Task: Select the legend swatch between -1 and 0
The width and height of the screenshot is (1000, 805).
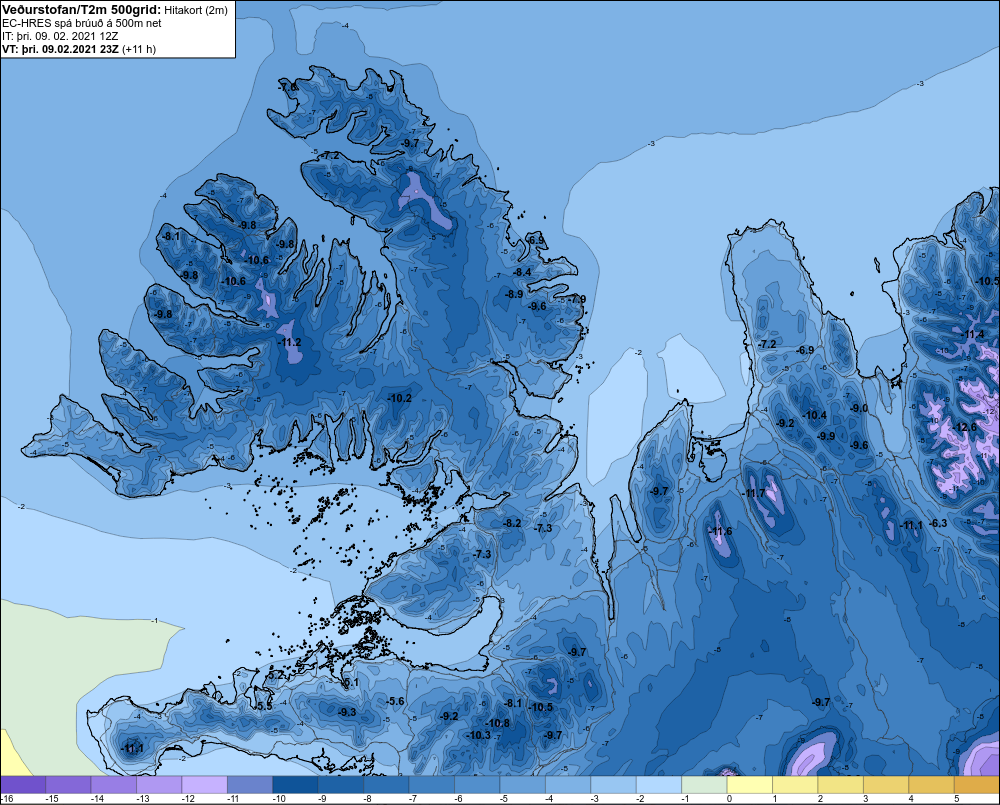Action: tap(704, 785)
